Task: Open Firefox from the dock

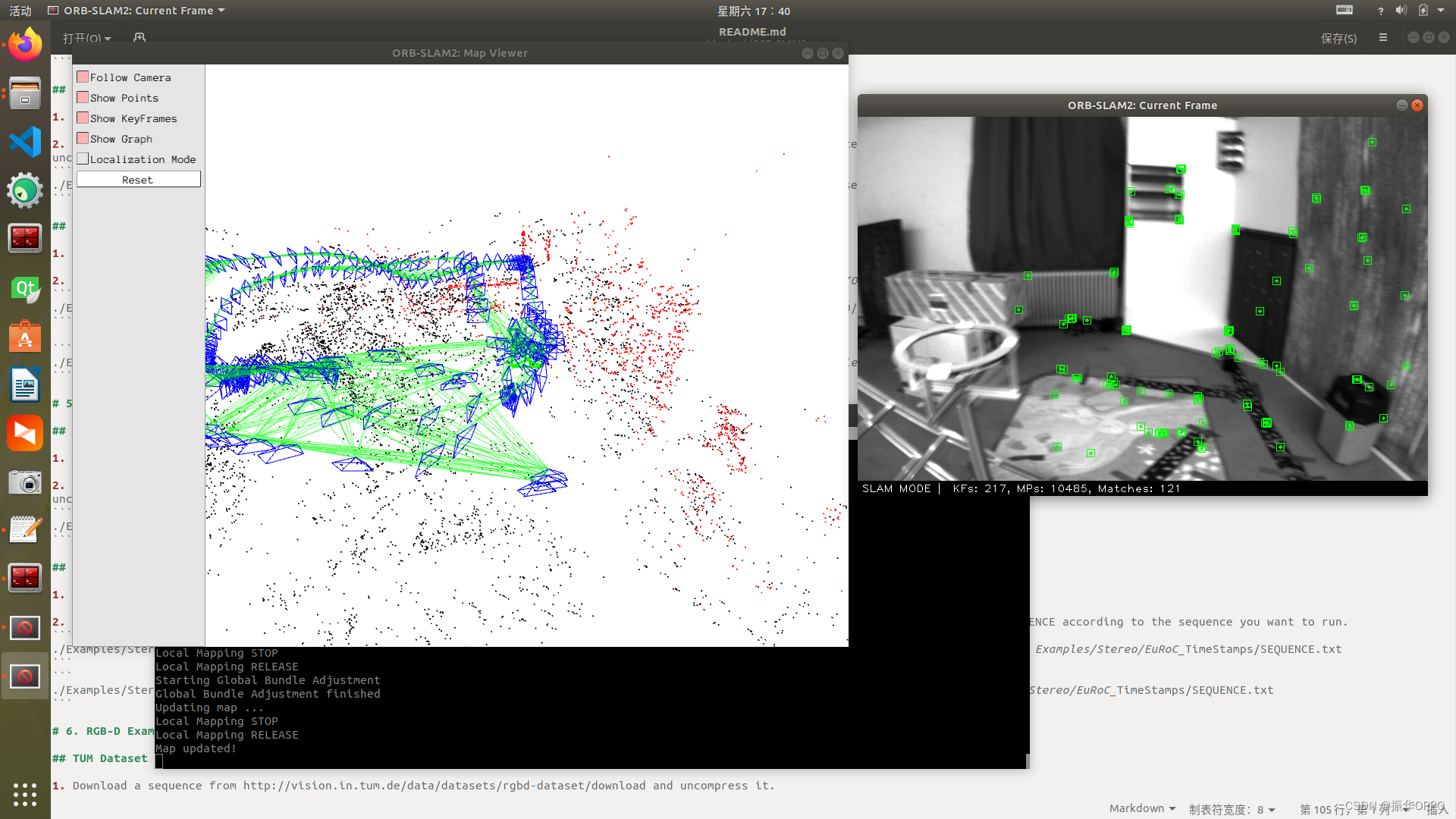Action: point(25,45)
